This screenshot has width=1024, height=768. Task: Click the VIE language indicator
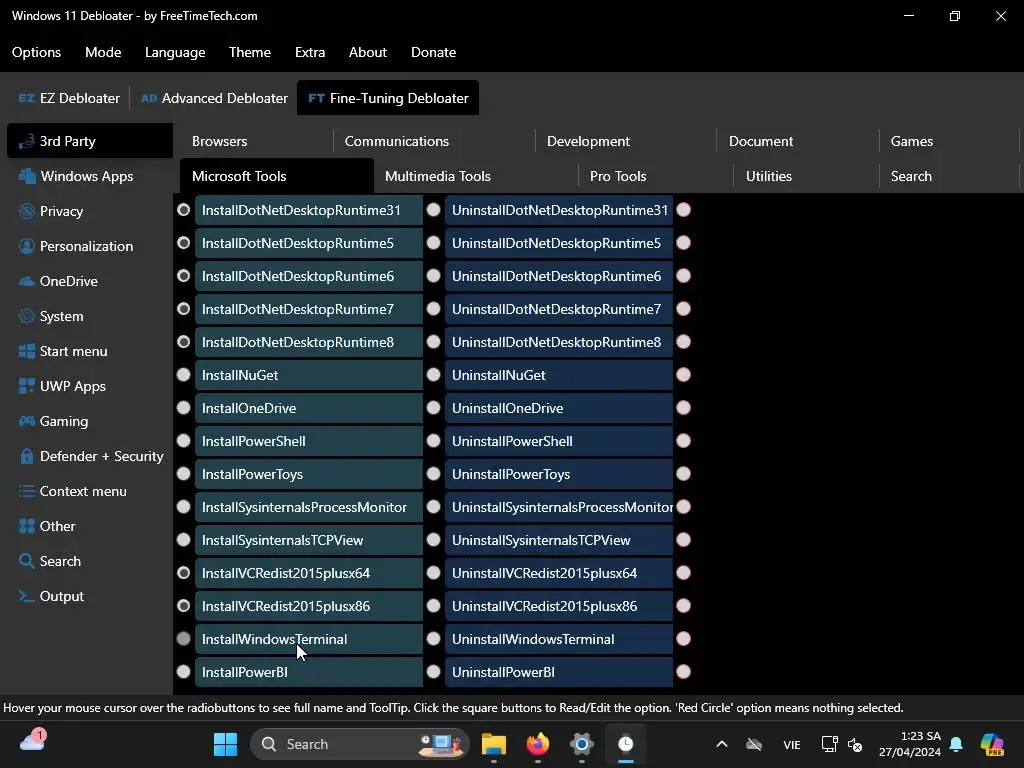click(x=792, y=744)
